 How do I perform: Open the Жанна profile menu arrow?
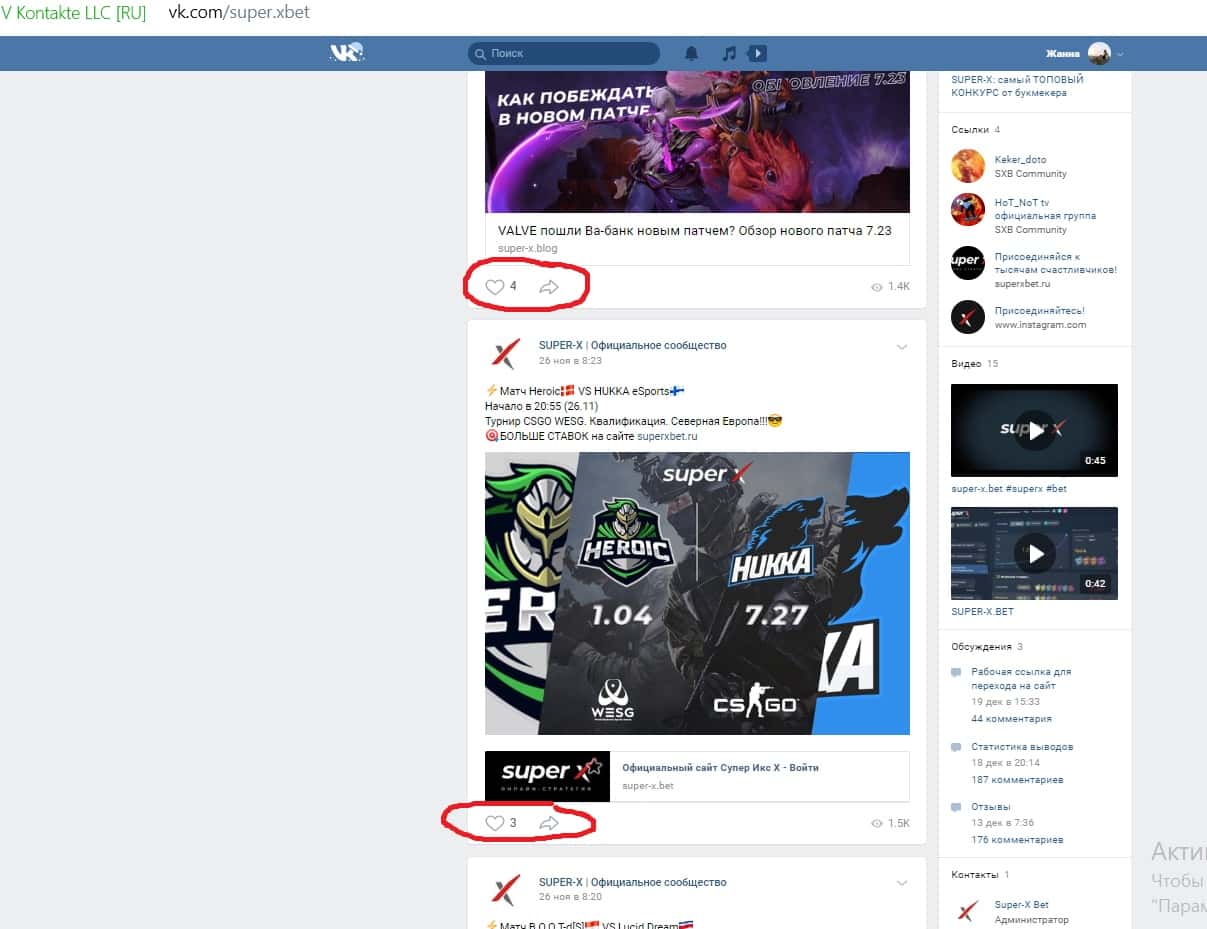click(1120, 54)
